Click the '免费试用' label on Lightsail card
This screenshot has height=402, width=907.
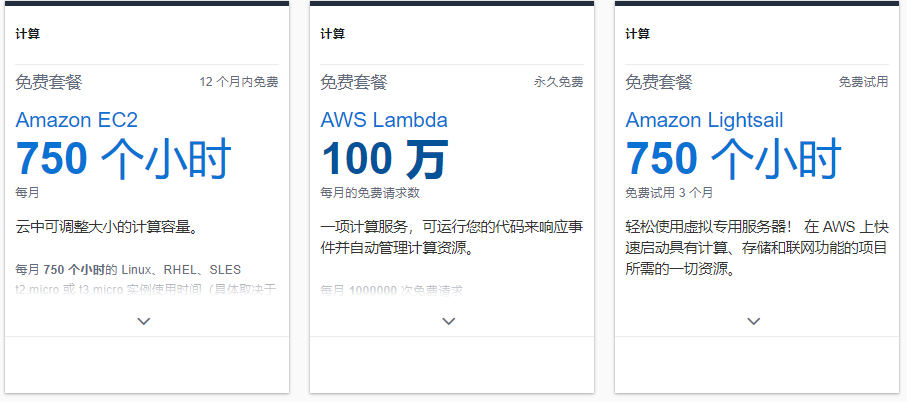click(864, 82)
